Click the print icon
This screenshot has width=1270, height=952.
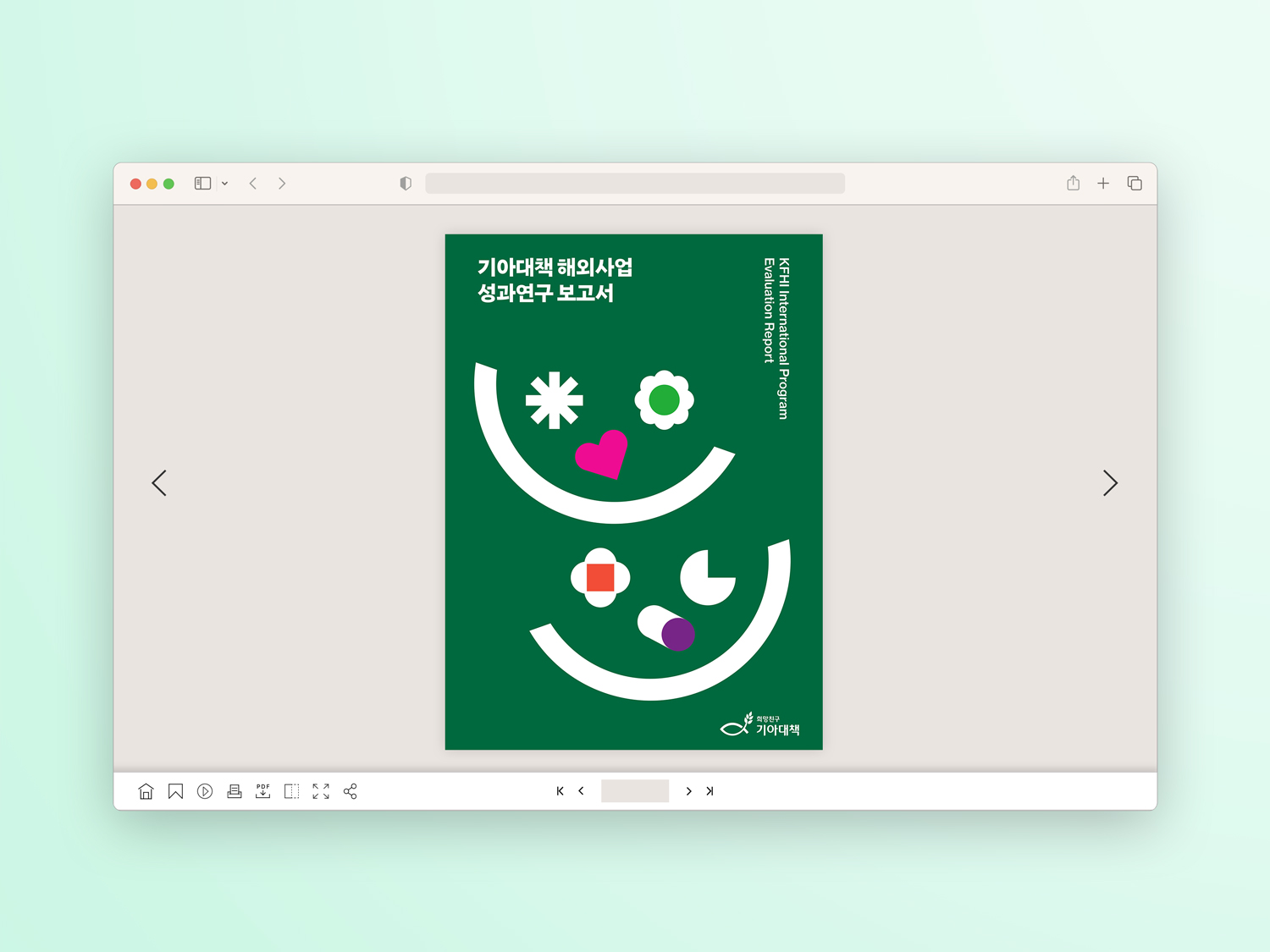235,791
